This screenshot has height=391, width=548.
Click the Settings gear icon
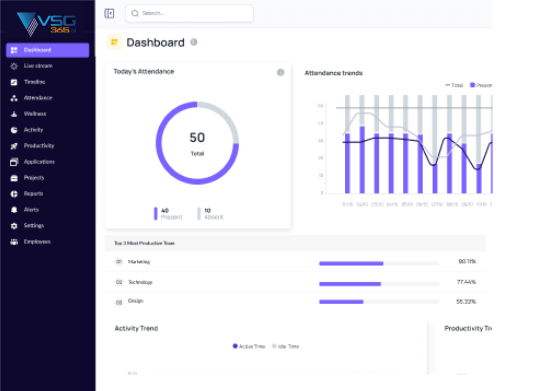click(x=14, y=226)
